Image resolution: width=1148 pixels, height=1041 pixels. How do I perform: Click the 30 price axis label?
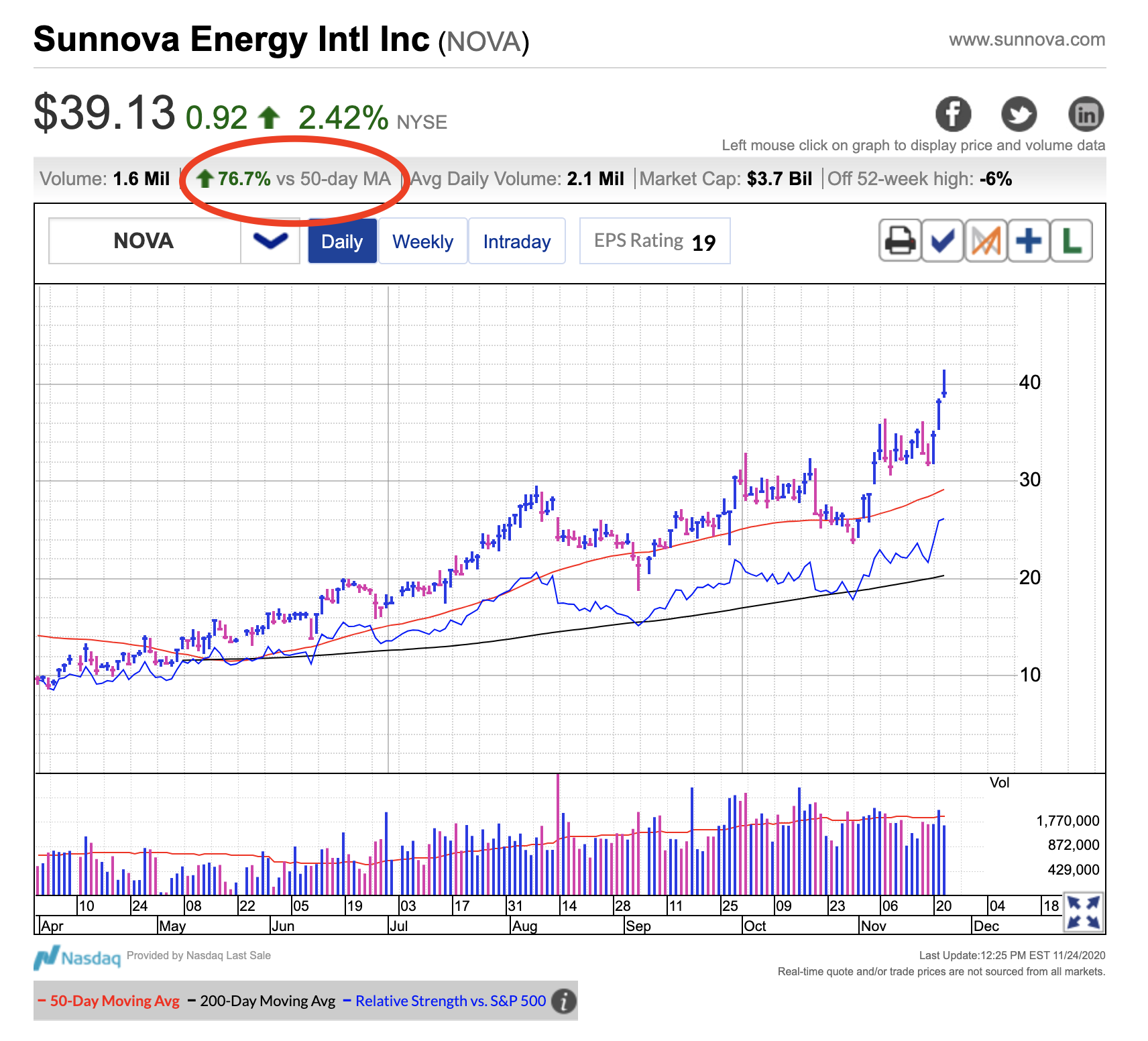tap(1030, 480)
